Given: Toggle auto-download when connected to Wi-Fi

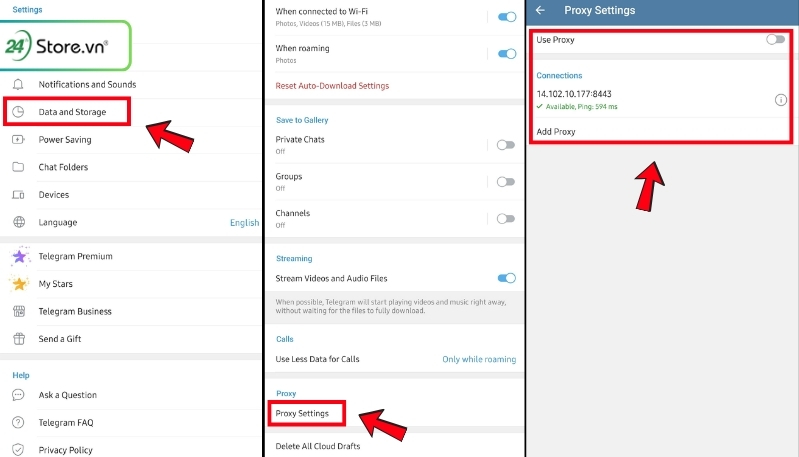Looking at the screenshot, I should click(x=507, y=17).
